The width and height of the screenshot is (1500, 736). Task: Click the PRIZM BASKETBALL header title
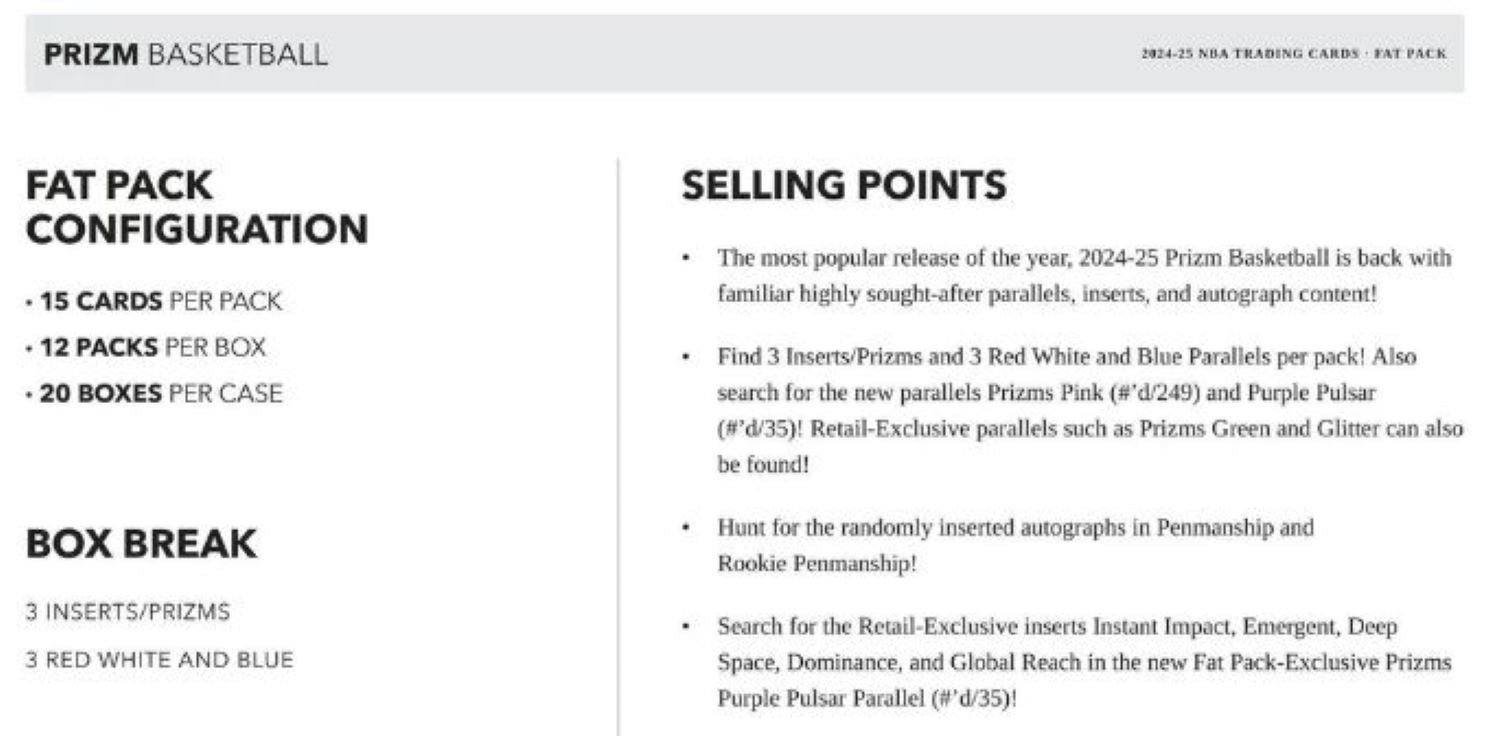click(186, 54)
